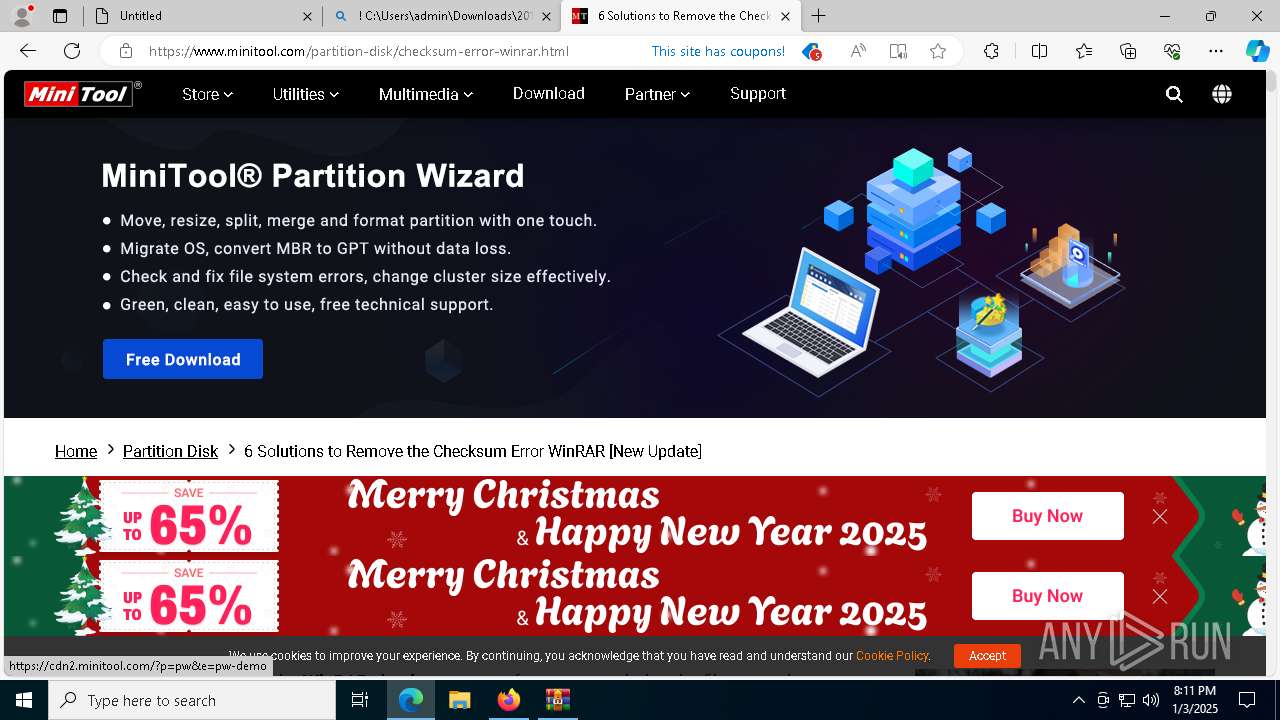
Task: Go back with the browser back arrow
Action: [28, 51]
